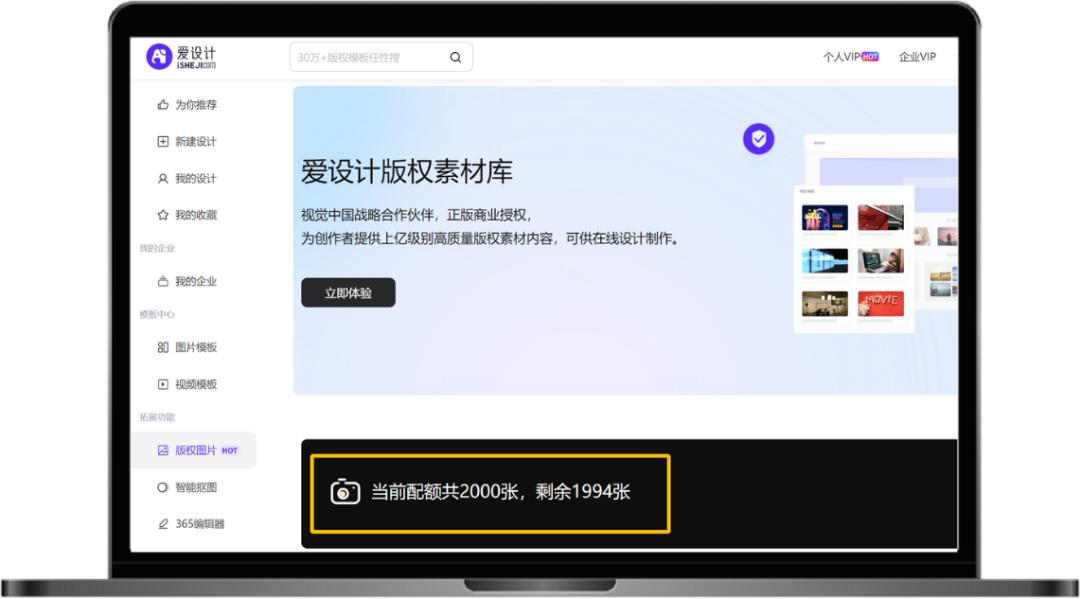This screenshot has width=1080, height=599.
Task: Click the camera icon in the quota banner
Action: coord(344,491)
